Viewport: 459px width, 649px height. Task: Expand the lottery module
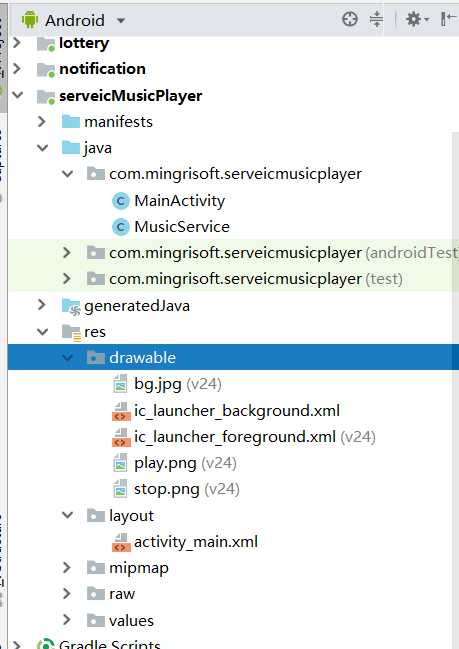tap(17, 42)
